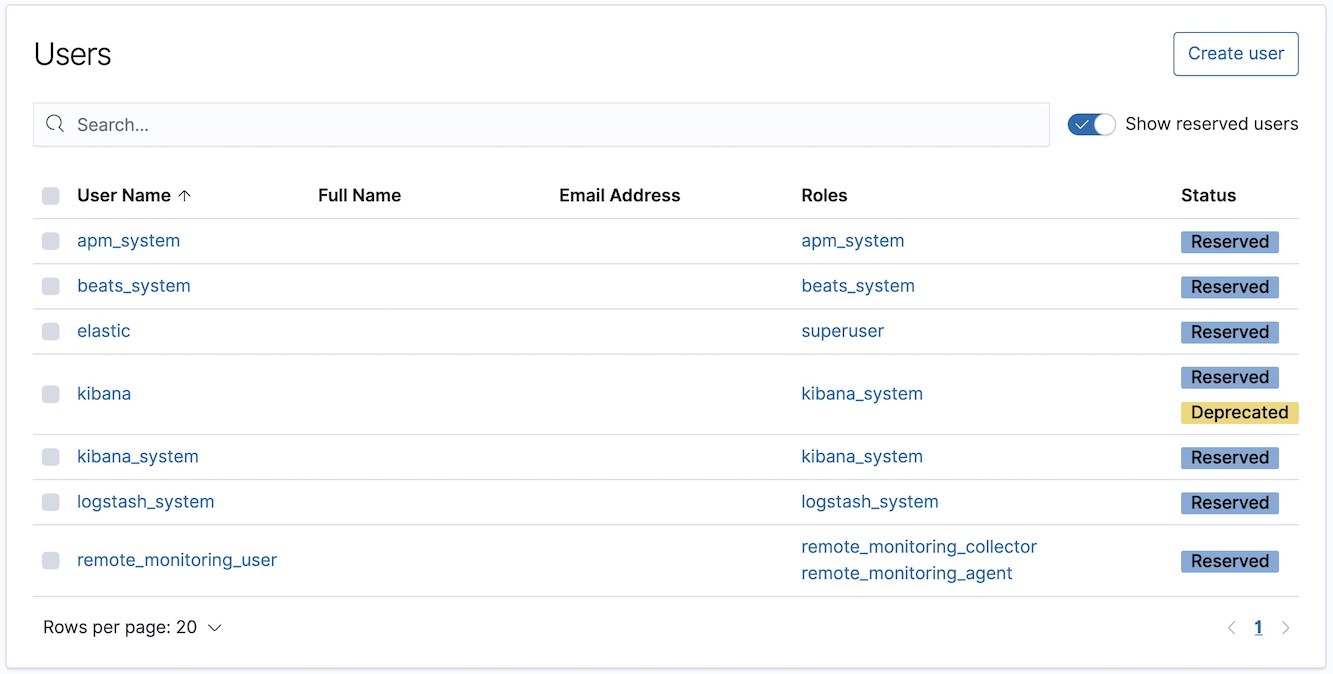Check the select-all checkbox in table header
1333x674 pixels.
coord(51,196)
